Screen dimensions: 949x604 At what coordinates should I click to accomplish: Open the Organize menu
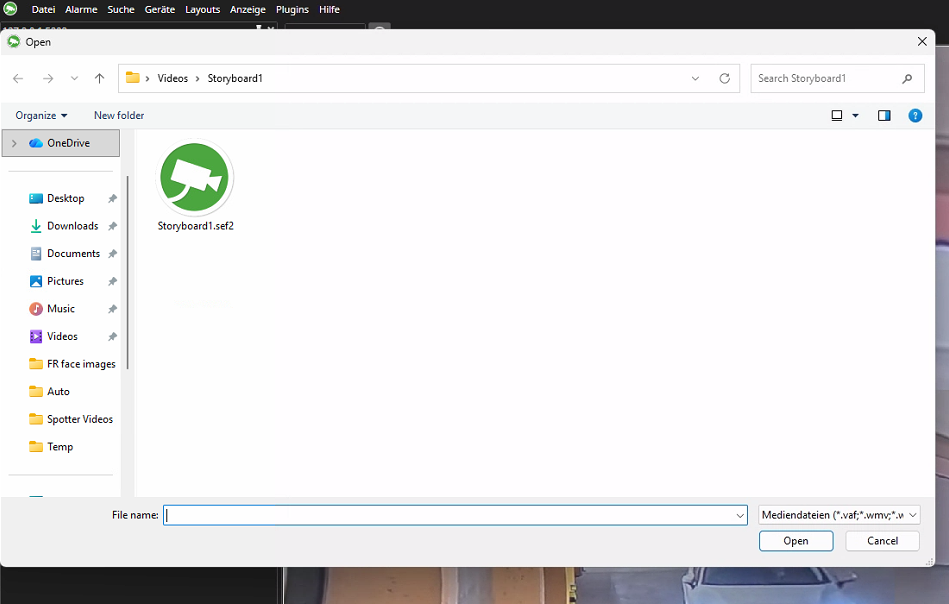(x=41, y=116)
